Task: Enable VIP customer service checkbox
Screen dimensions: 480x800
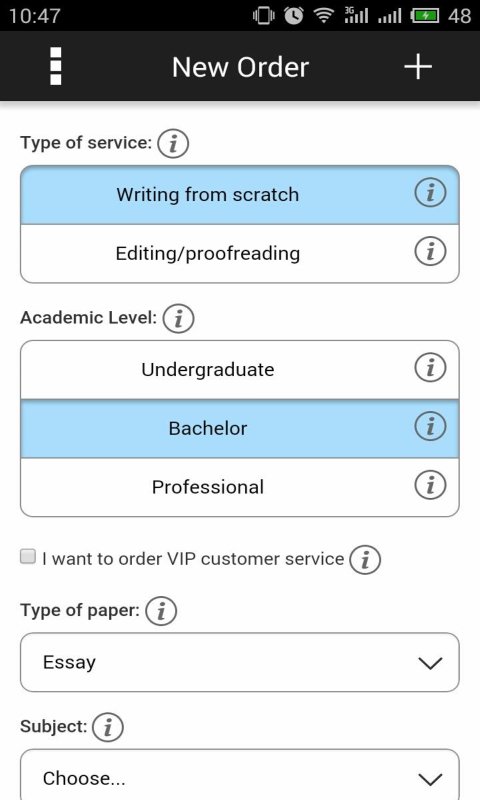Action: (28, 557)
